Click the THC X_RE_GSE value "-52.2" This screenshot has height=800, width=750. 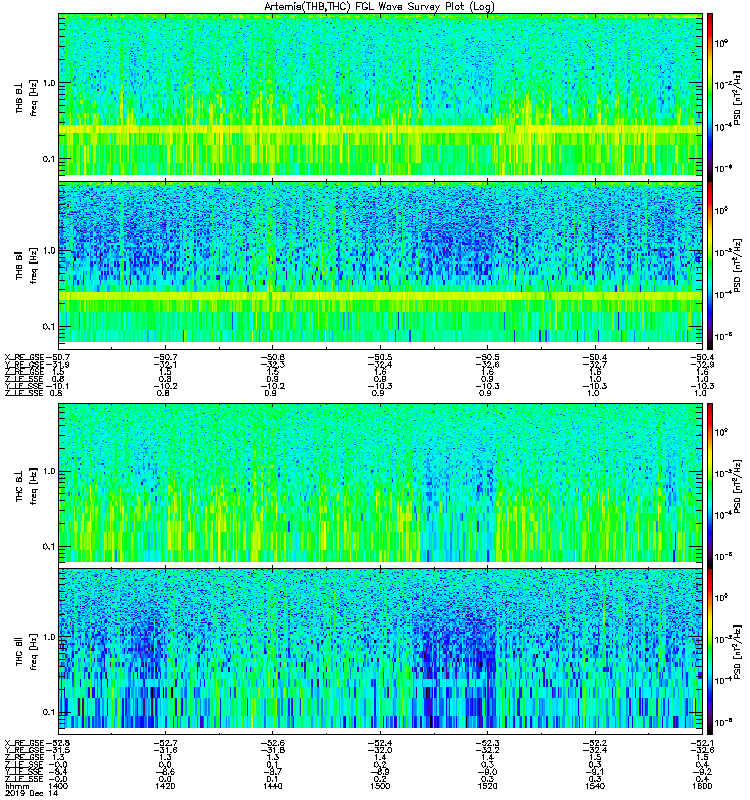pos(595,743)
